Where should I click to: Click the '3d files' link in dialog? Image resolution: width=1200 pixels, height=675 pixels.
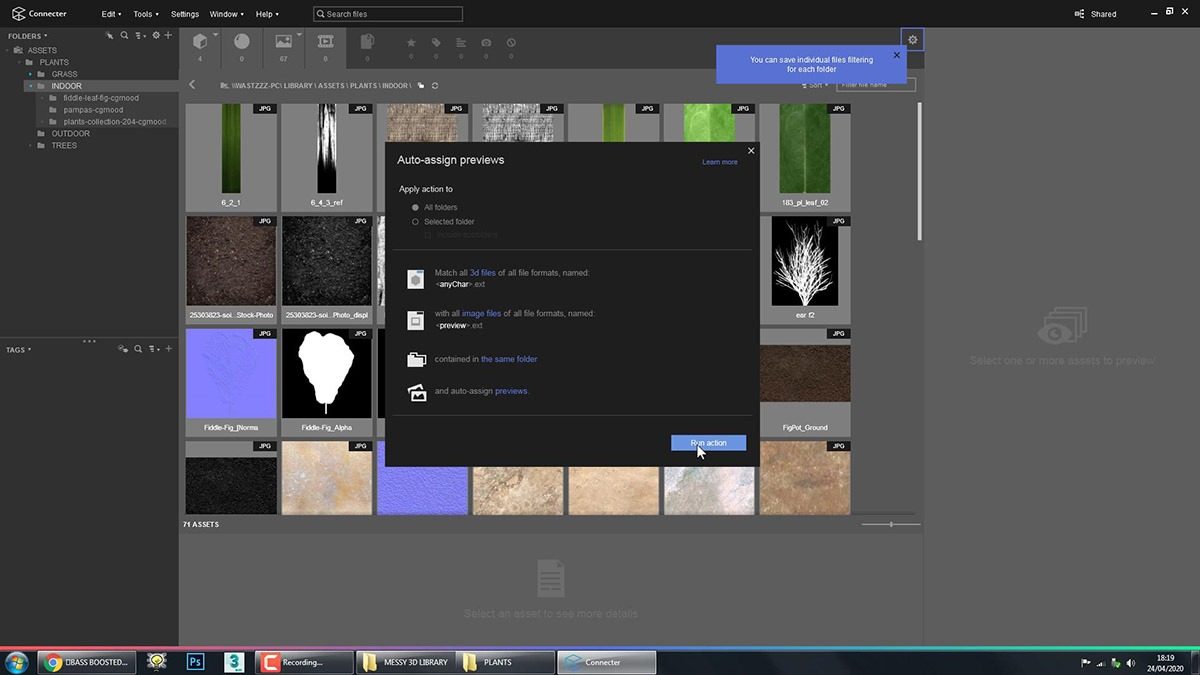pos(482,272)
